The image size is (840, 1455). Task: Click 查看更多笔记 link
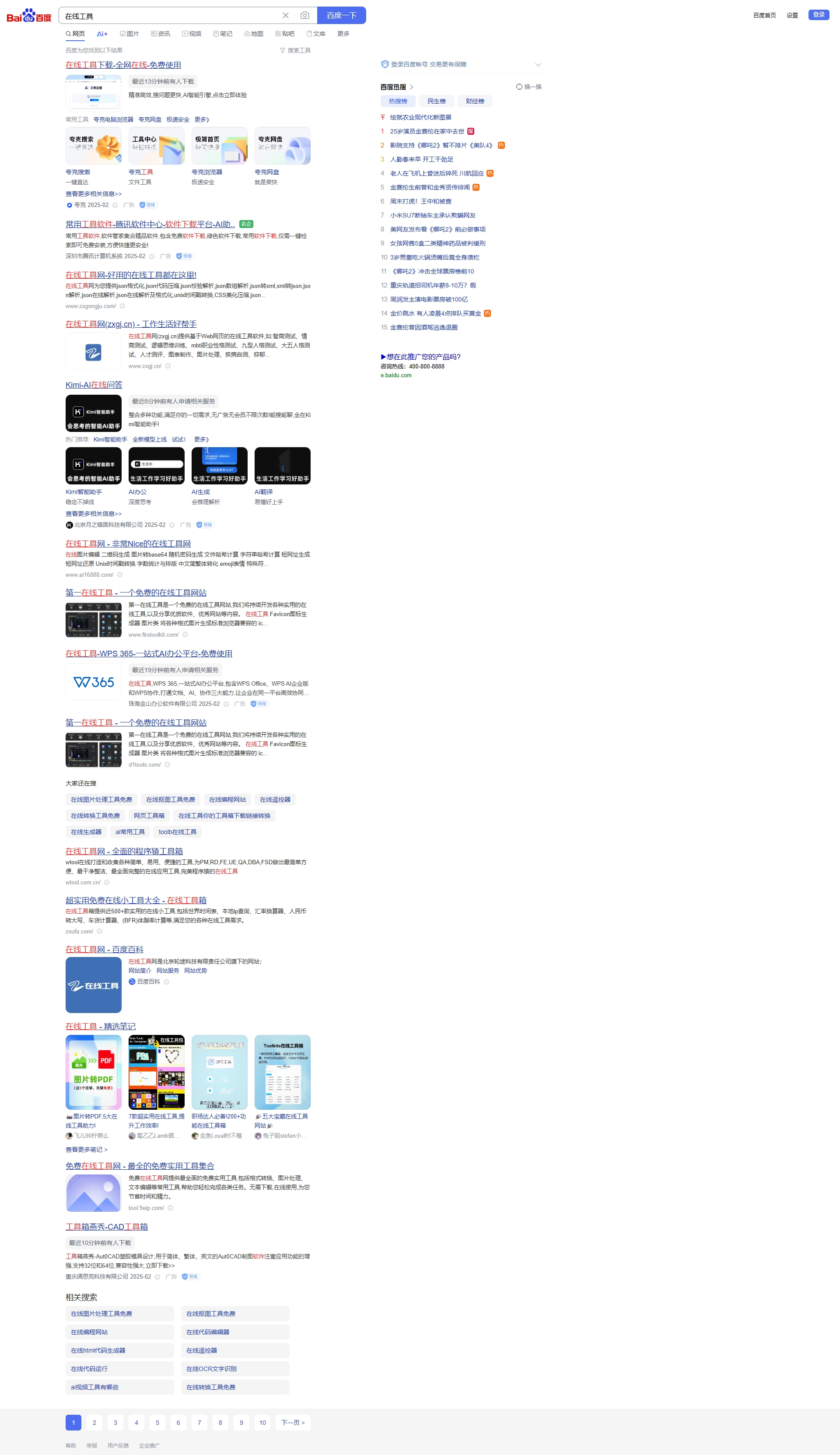coord(87,1150)
